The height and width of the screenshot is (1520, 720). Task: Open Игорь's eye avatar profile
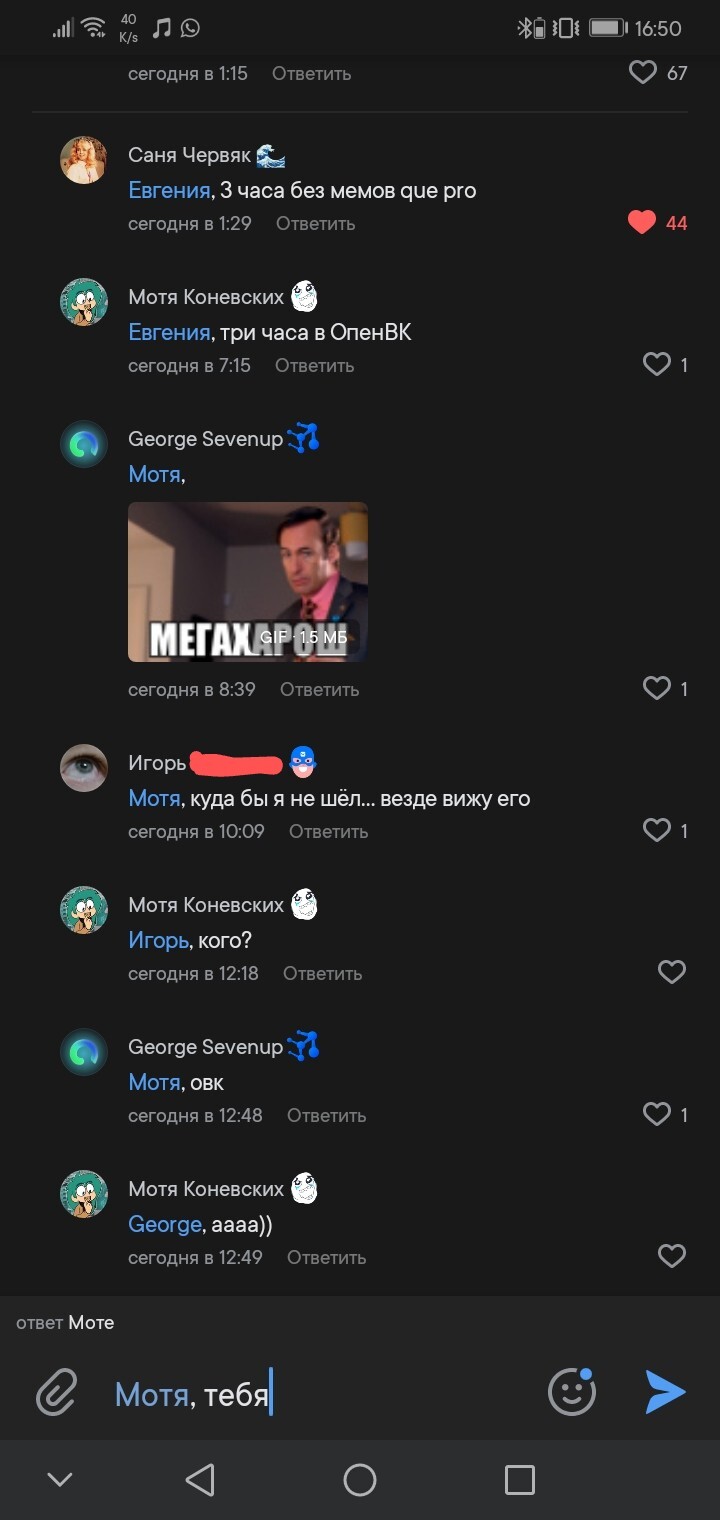click(x=84, y=767)
